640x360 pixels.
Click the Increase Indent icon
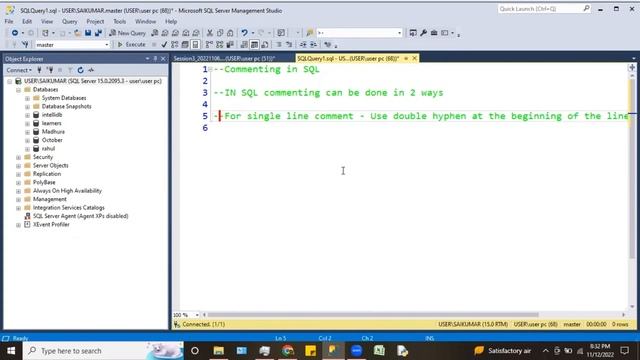point(313,44)
